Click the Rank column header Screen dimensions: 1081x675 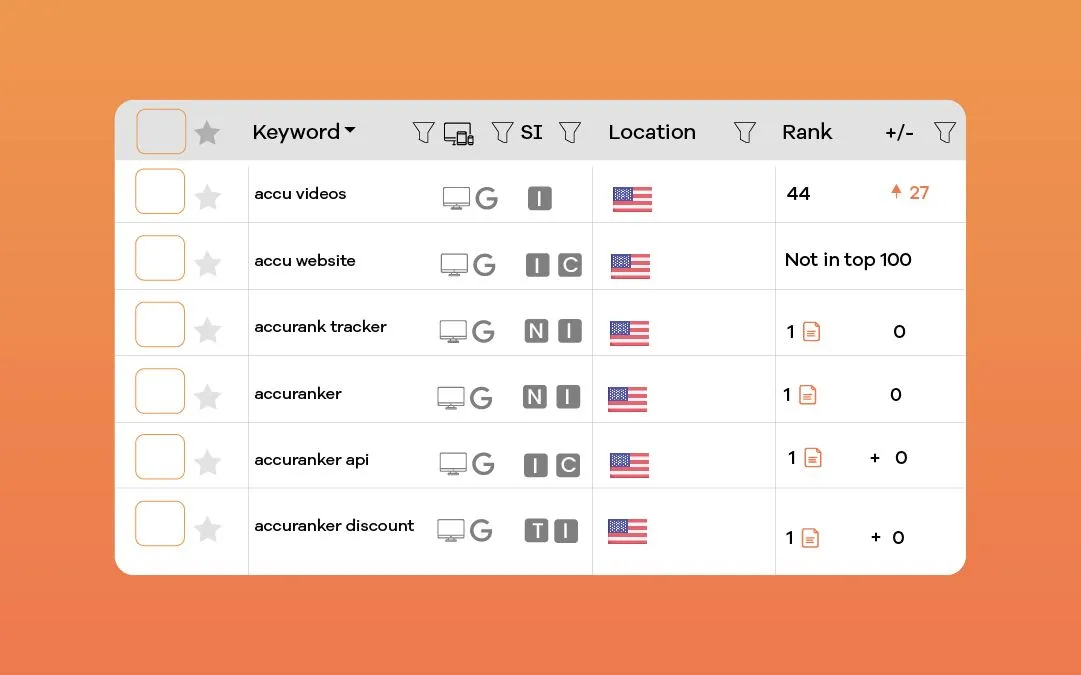807,131
